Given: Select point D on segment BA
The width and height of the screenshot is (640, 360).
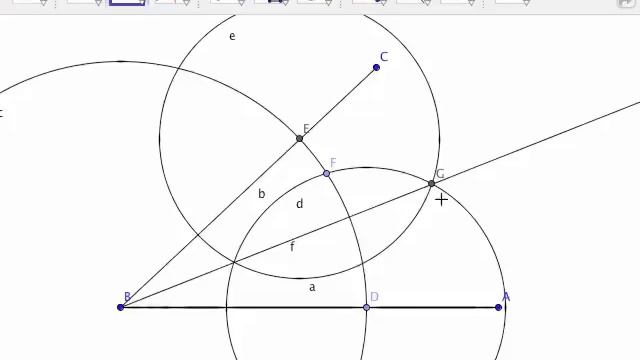Looking at the screenshot, I should [x=366, y=307].
